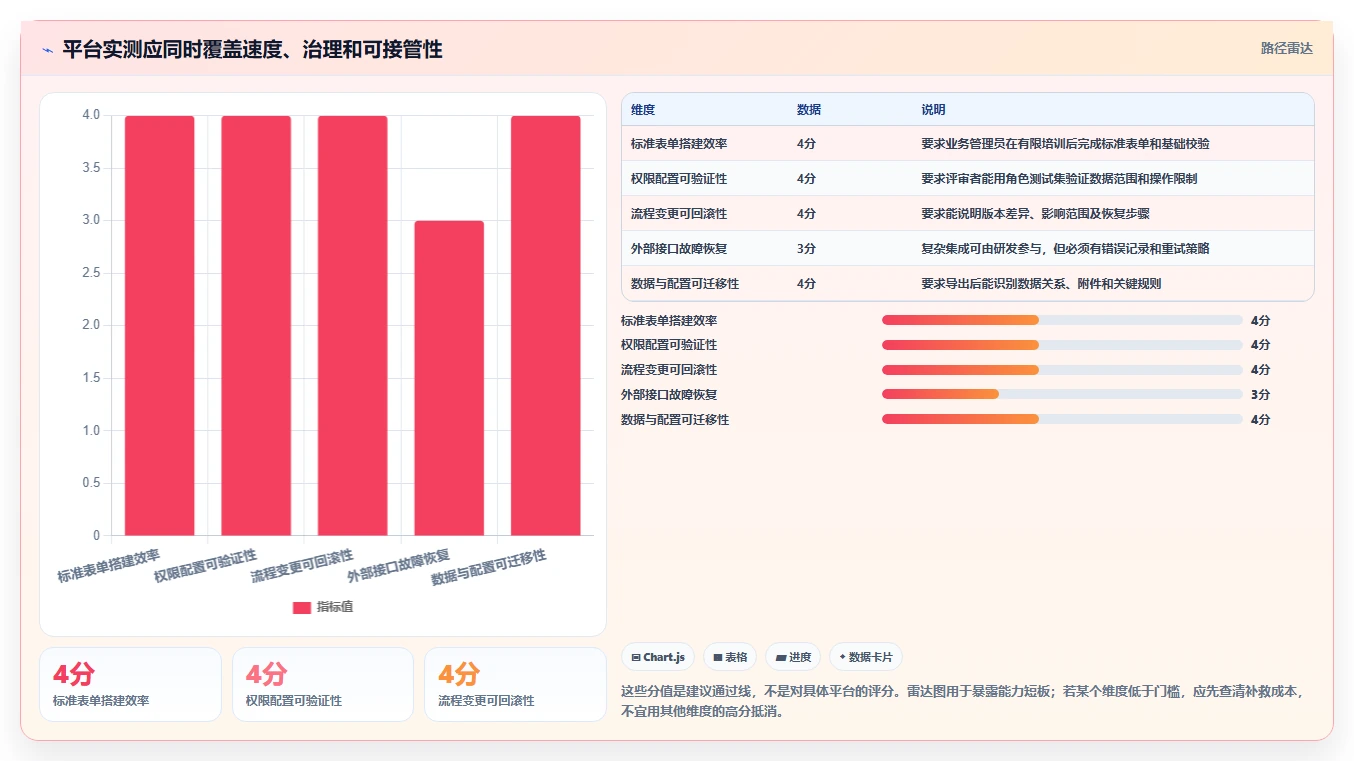1354x761 pixels.
Task: Select the 进度 chip
Action: [793, 657]
